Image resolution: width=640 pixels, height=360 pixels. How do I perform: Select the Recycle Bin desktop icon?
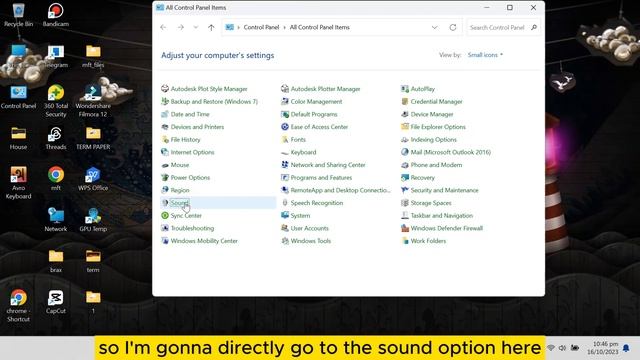[x=18, y=15]
